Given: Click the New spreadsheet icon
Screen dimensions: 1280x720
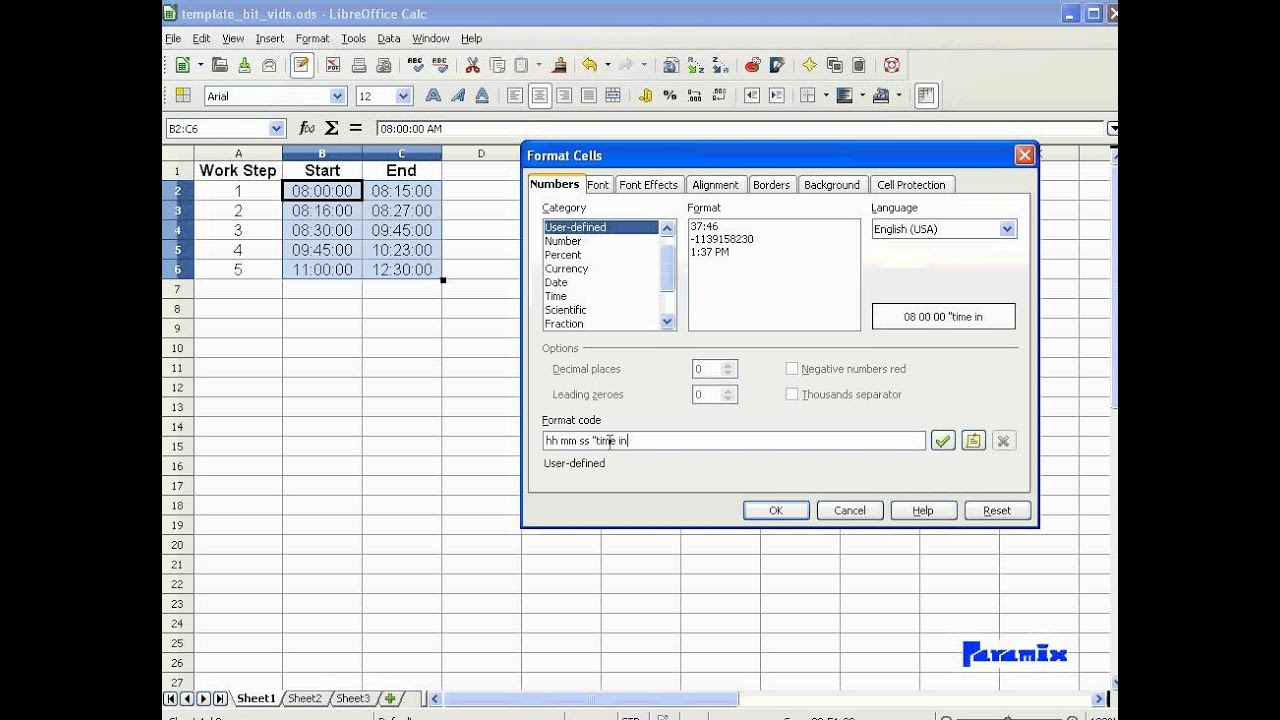Looking at the screenshot, I should pyautogui.click(x=183, y=65).
